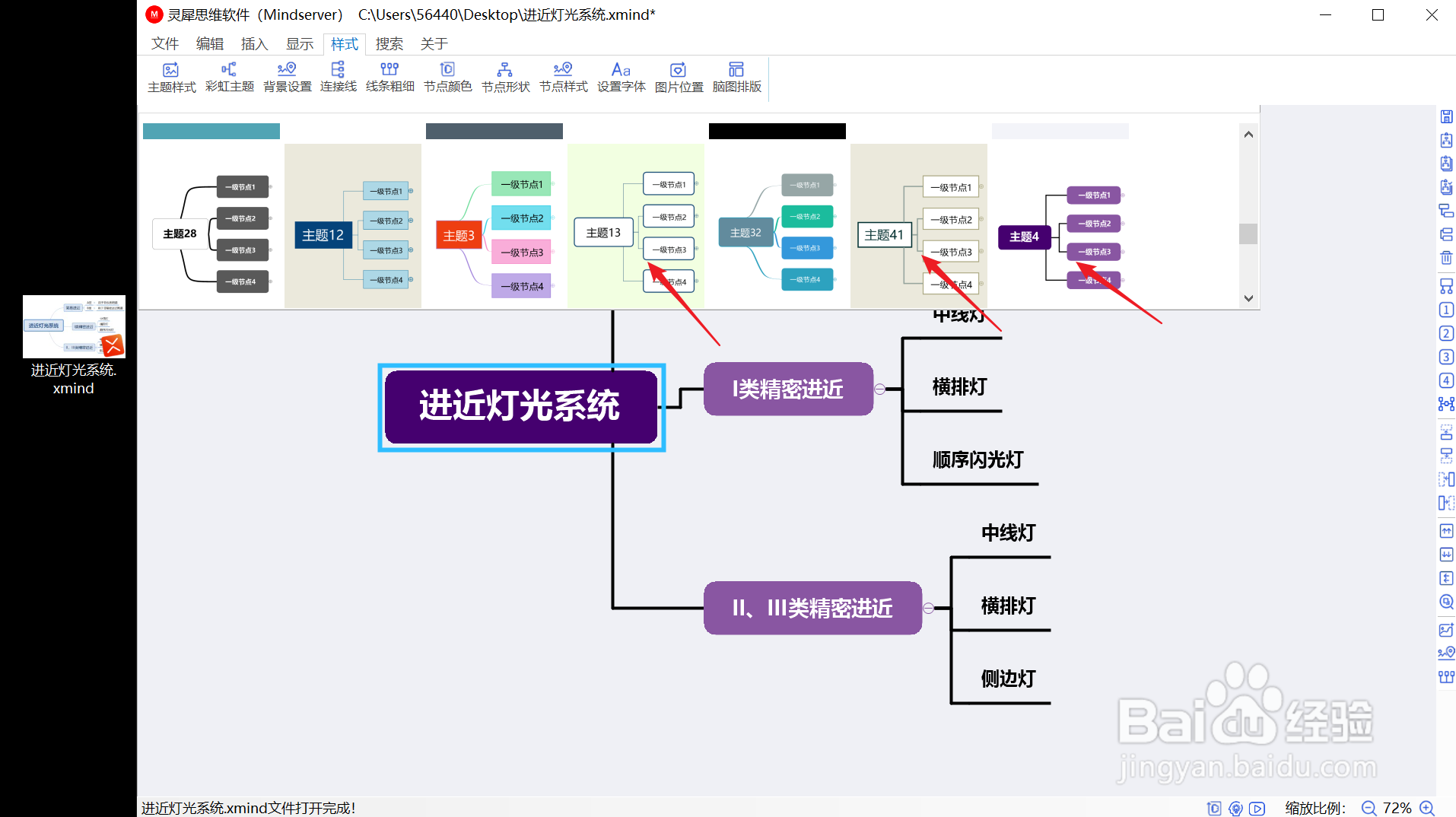Open the 连接线 connector line tool
Viewport: 1456px width, 817px height.
[339, 78]
